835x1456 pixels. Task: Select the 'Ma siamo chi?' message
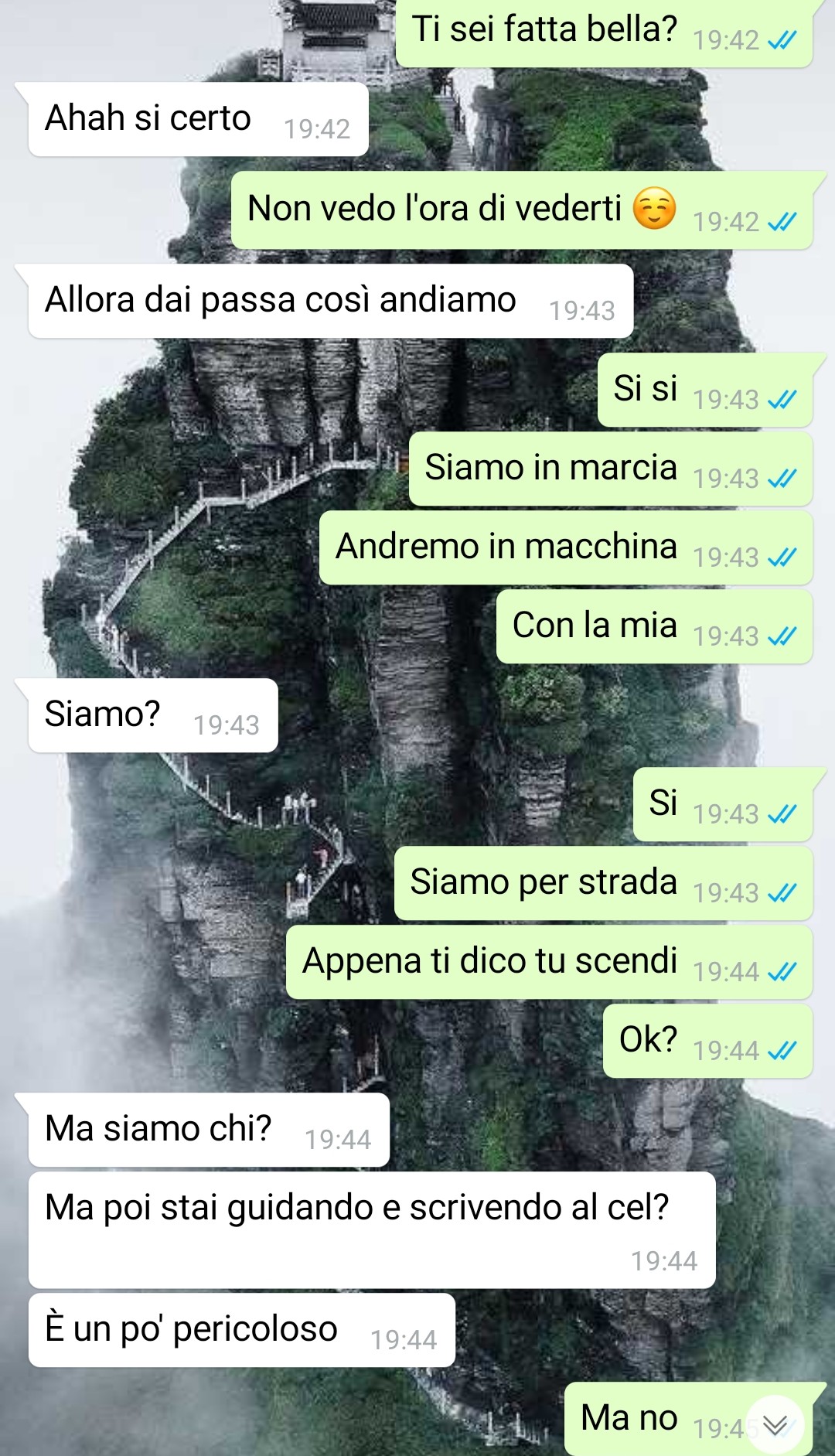(x=209, y=1130)
